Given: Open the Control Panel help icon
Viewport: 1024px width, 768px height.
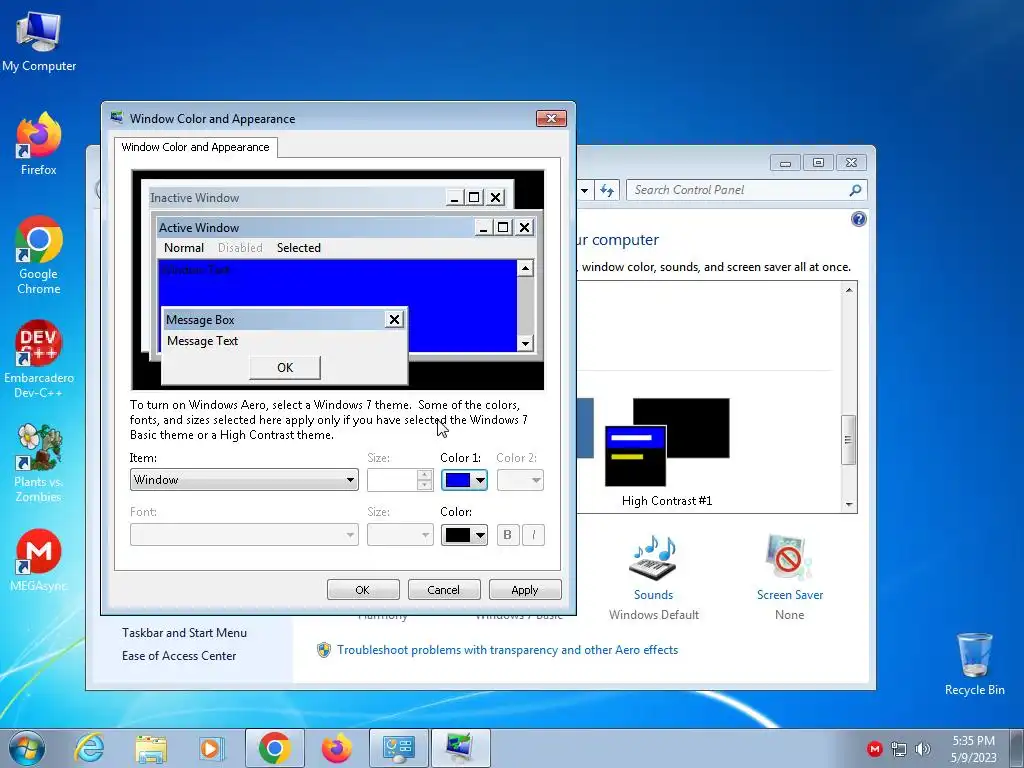Looking at the screenshot, I should click(x=859, y=219).
